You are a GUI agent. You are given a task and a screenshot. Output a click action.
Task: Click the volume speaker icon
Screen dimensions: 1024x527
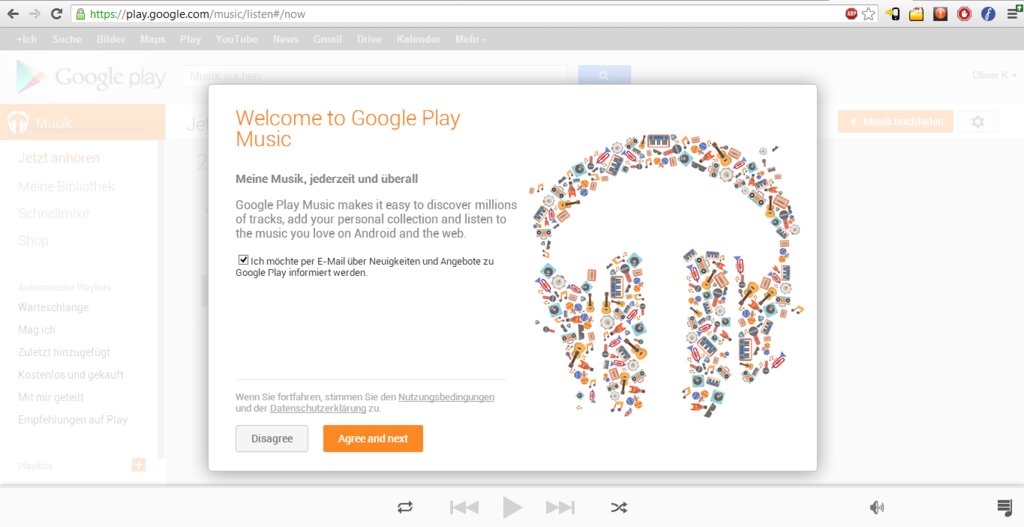click(x=877, y=507)
